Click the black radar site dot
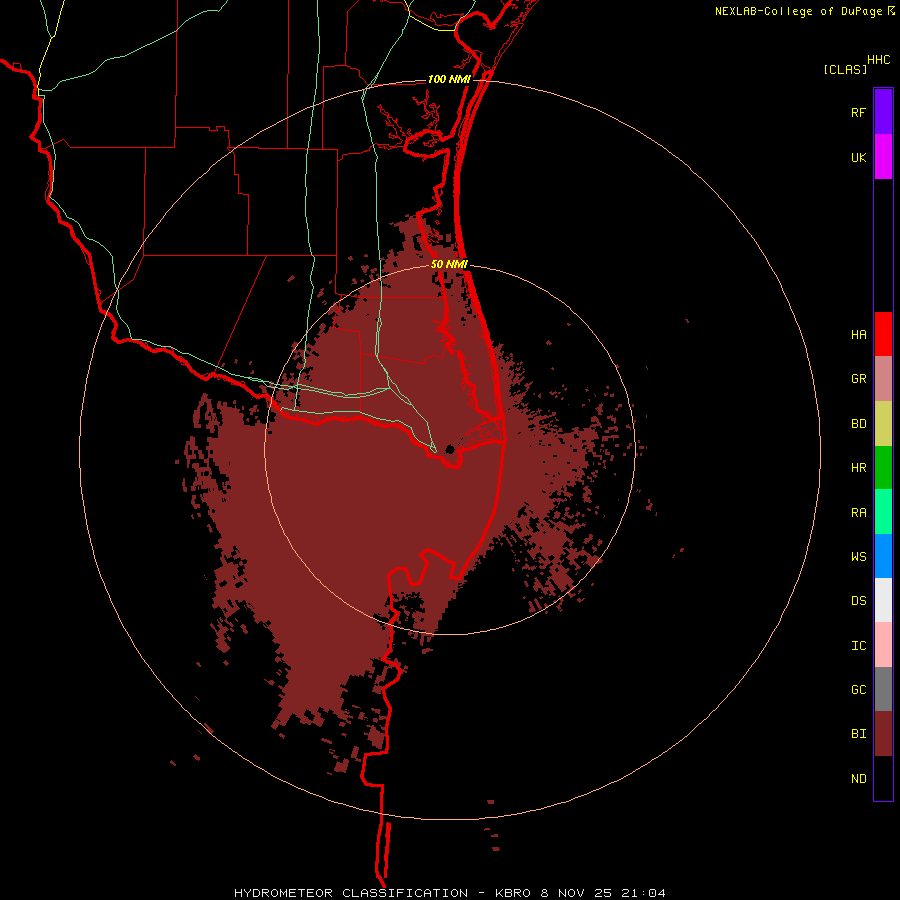This screenshot has width=900, height=900. coord(450,449)
